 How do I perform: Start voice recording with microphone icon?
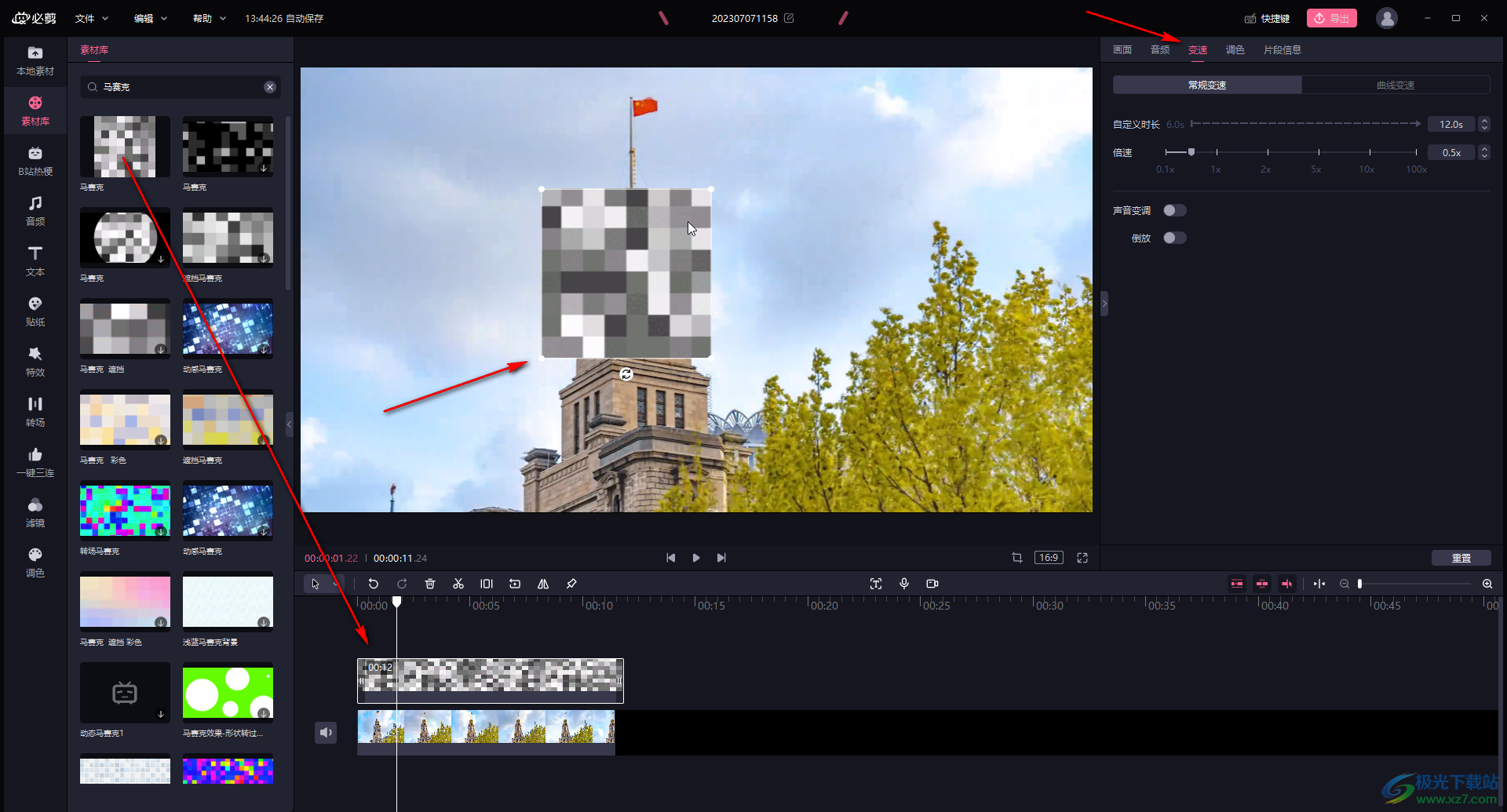[904, 584]
